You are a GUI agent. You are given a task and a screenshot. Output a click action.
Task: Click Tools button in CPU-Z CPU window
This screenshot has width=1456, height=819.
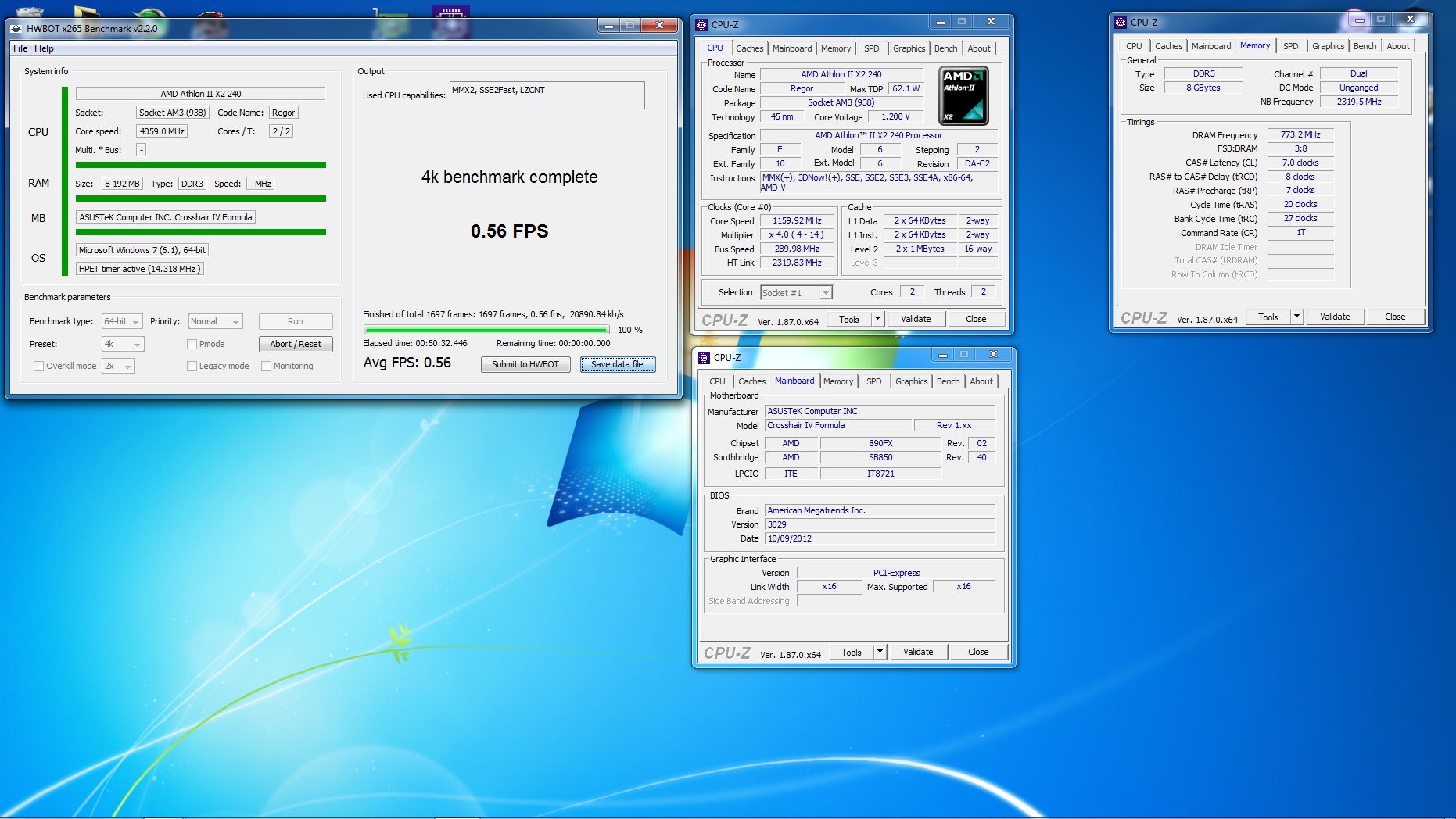coord(849,319)
